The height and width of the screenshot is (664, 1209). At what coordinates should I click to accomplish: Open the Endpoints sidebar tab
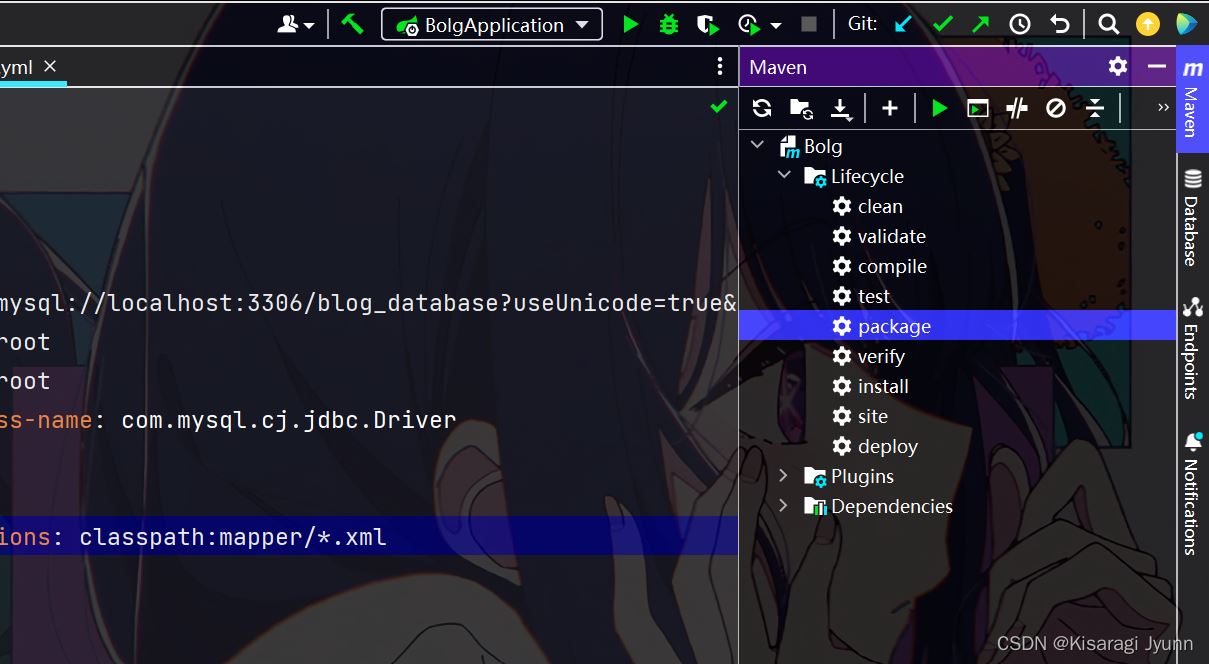point(1191,347)
